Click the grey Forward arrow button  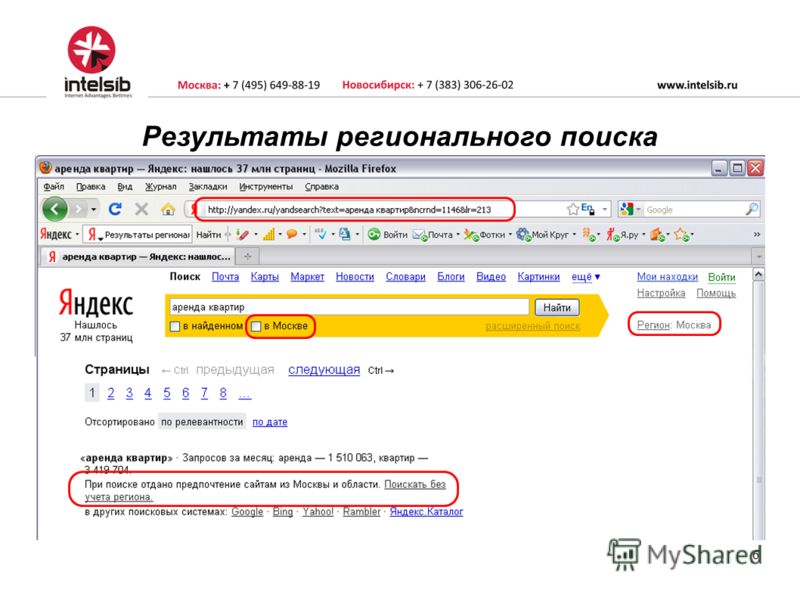78,209
